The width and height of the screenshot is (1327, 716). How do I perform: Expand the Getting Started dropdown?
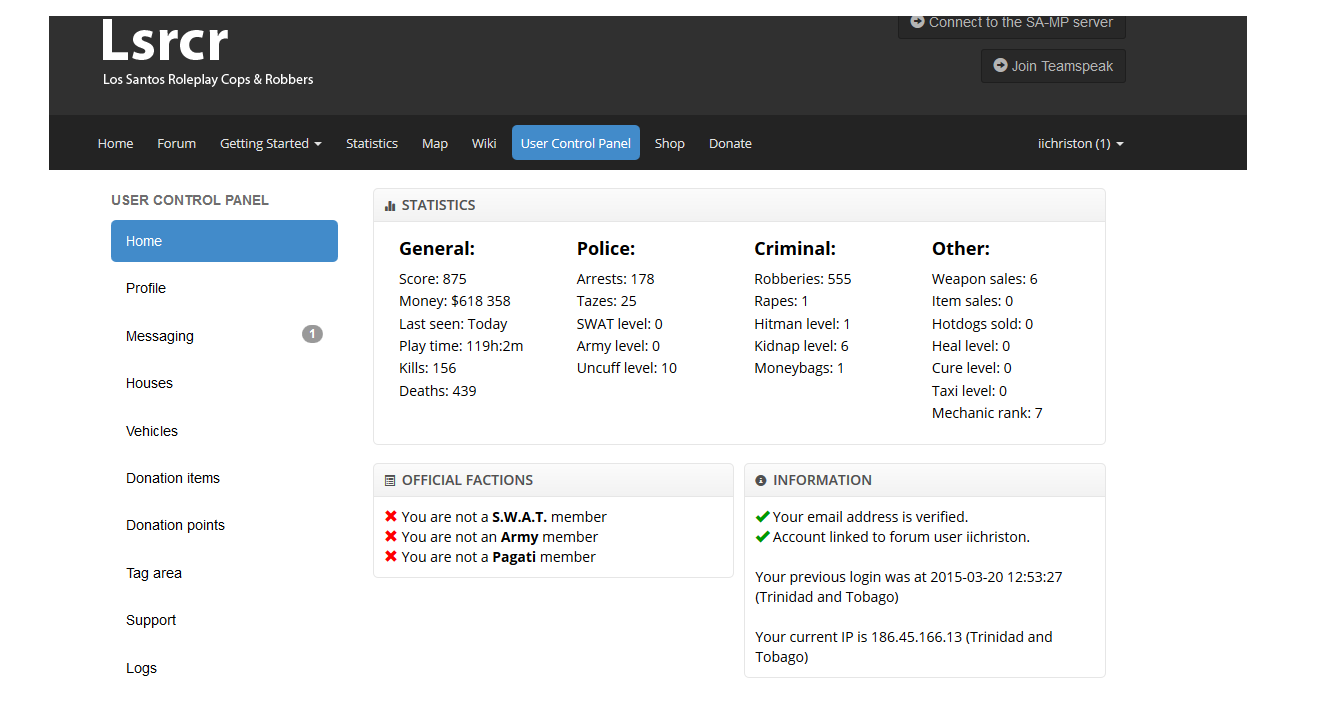[270, 143]
